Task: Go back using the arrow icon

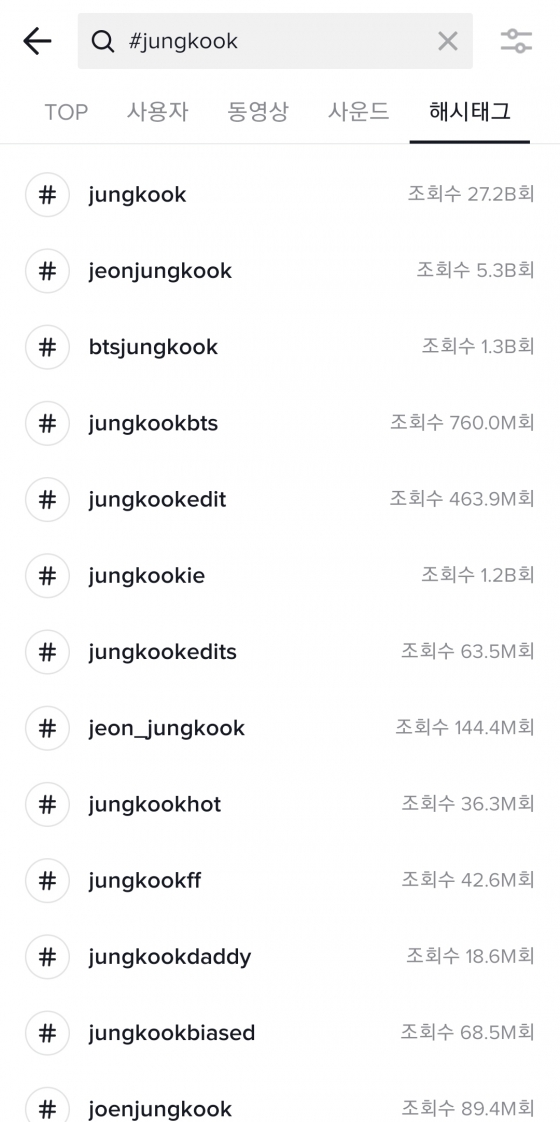Action: point(37,42)
